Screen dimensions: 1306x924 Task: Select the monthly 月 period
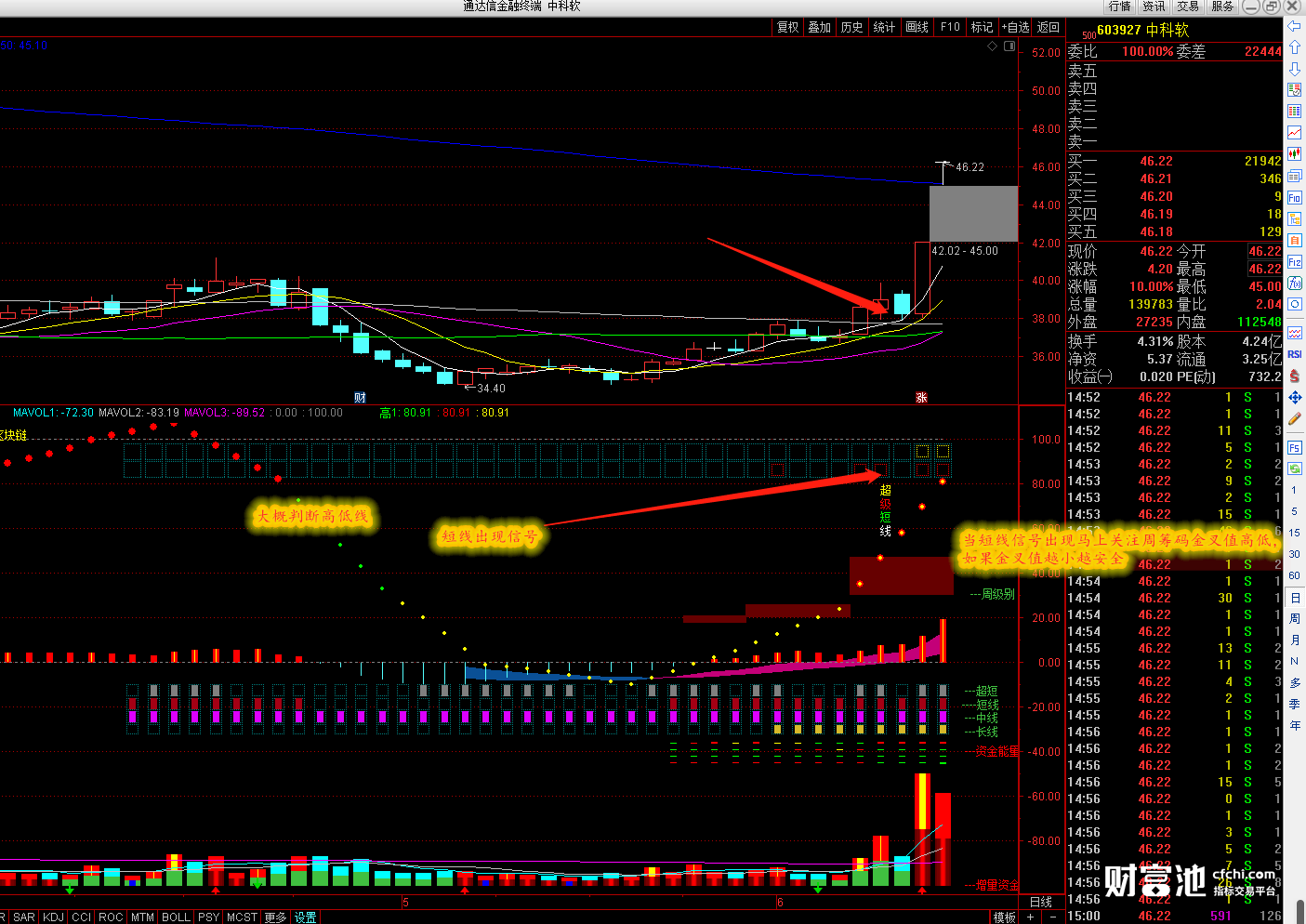(1294, 640)
